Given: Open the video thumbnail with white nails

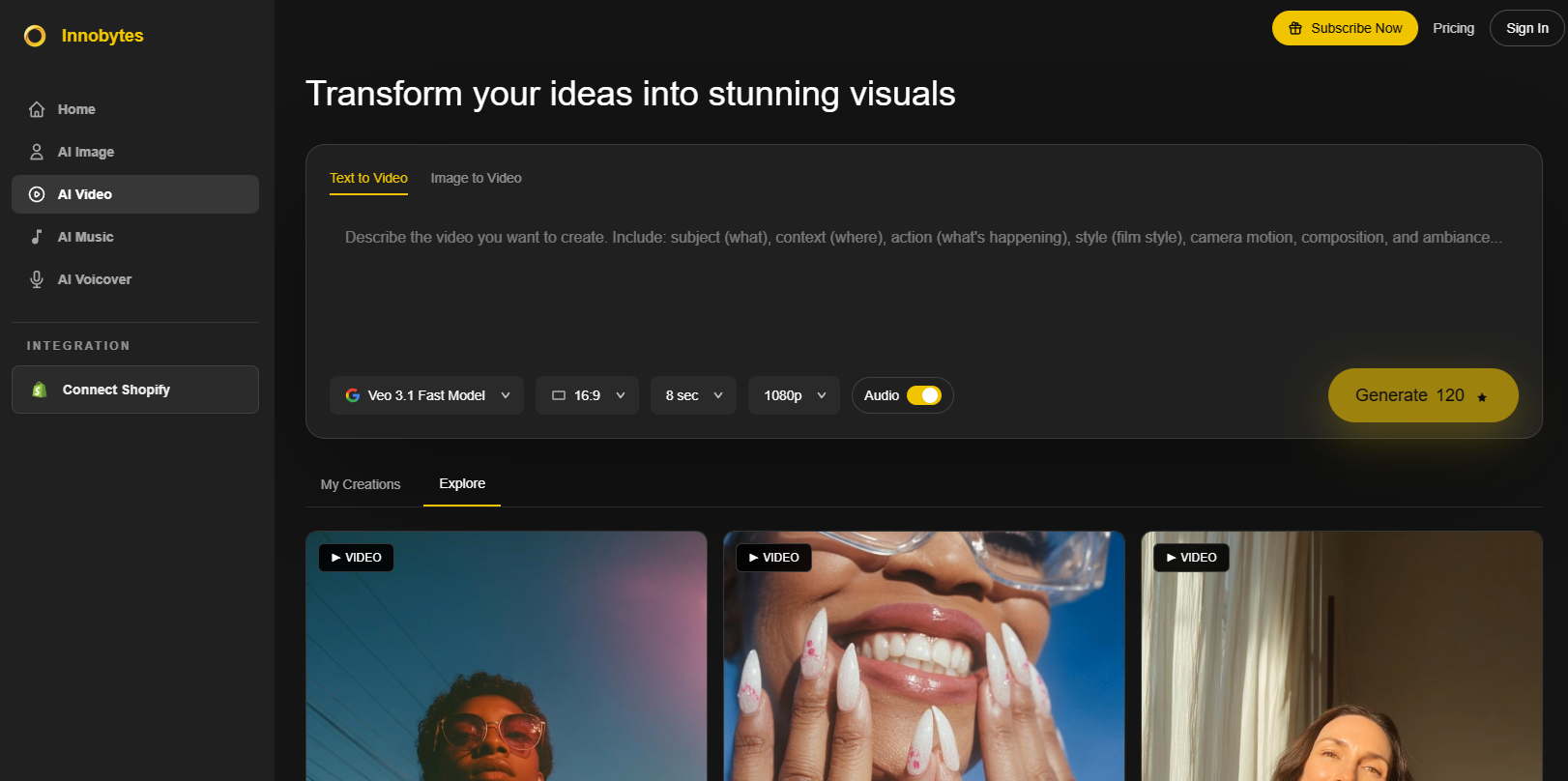Looking at the screenshot, I should click(924, 655).
